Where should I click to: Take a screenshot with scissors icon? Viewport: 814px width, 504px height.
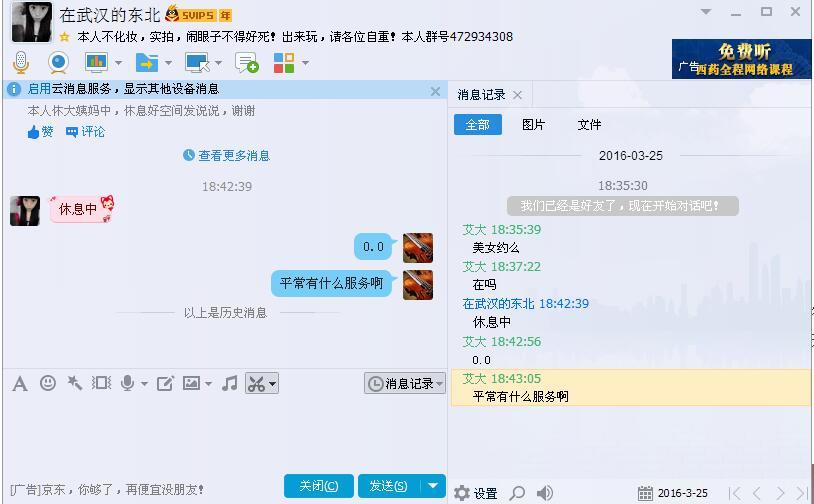point(256,384)
